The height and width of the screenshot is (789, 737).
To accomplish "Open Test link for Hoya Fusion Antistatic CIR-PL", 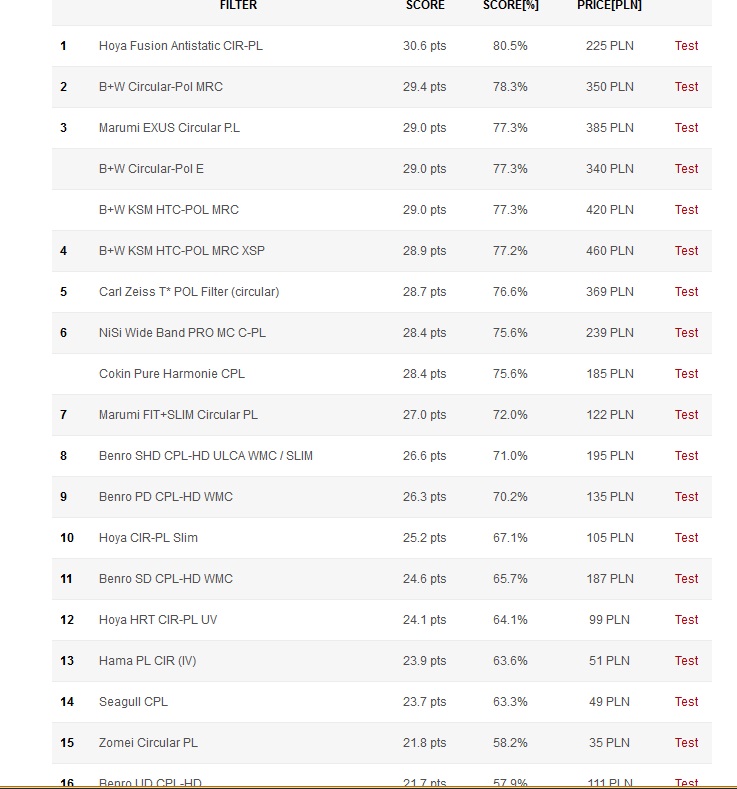I will (x=686, y=46).
